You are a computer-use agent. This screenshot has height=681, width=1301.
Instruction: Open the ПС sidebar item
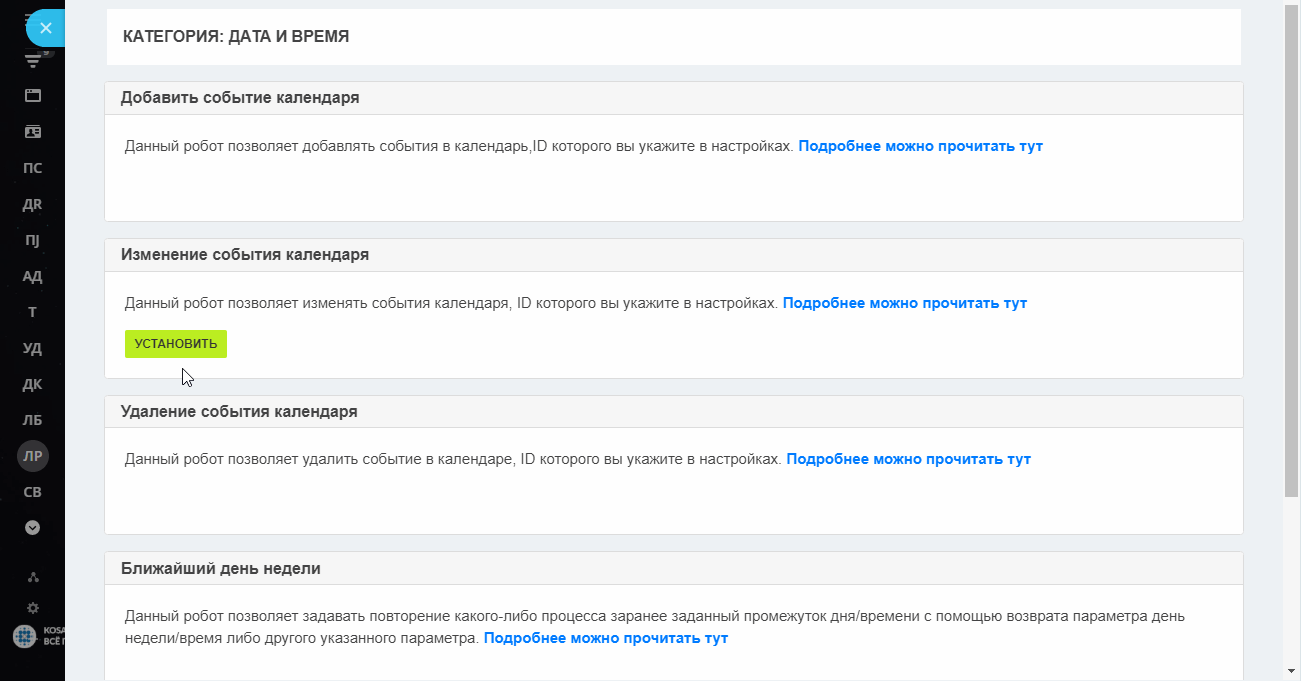pyautogui.click(x=33, y=168)
